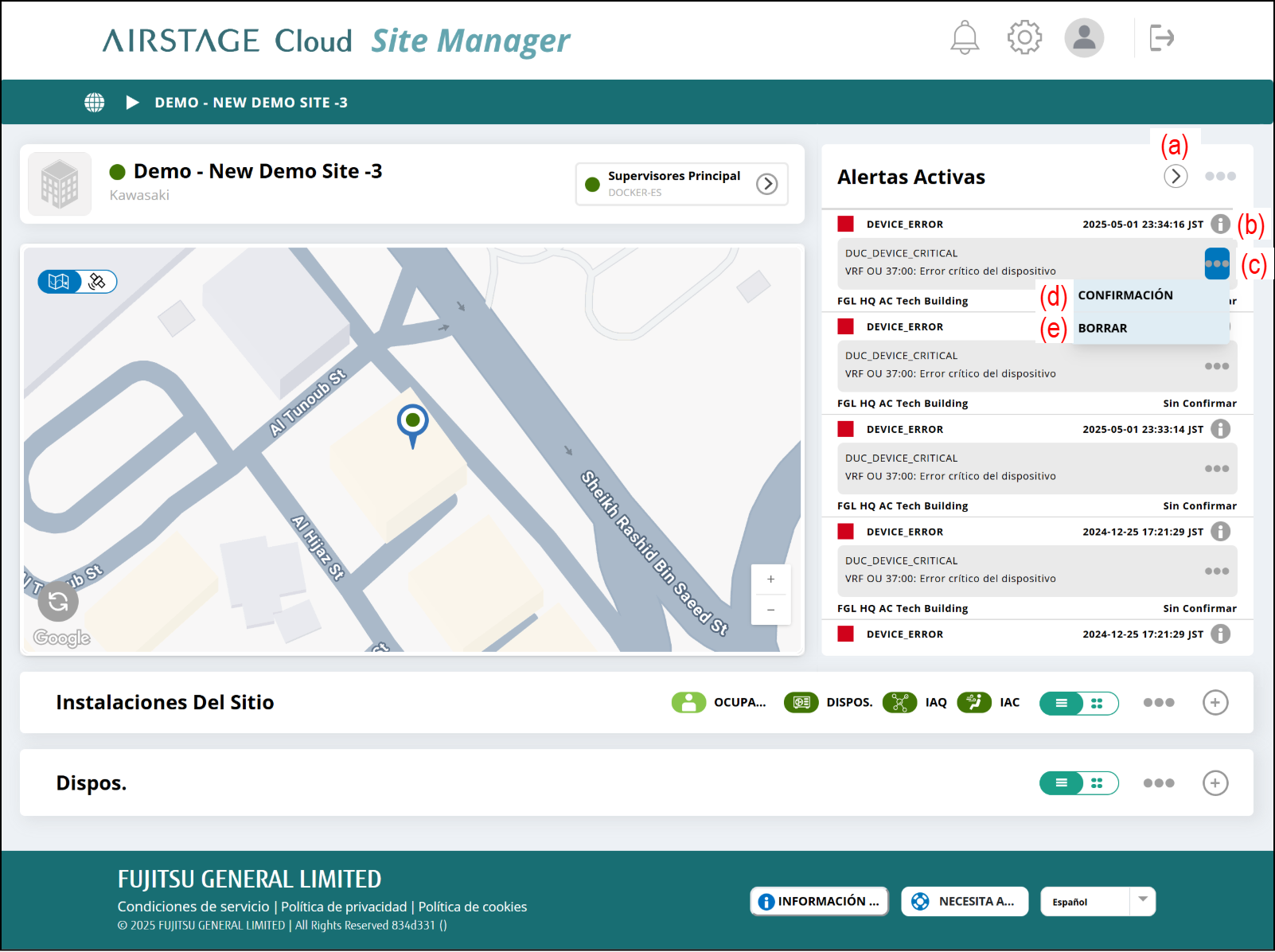Click the map location pin marker
This screenshot has width=1275, height=952.
[412, 422]
